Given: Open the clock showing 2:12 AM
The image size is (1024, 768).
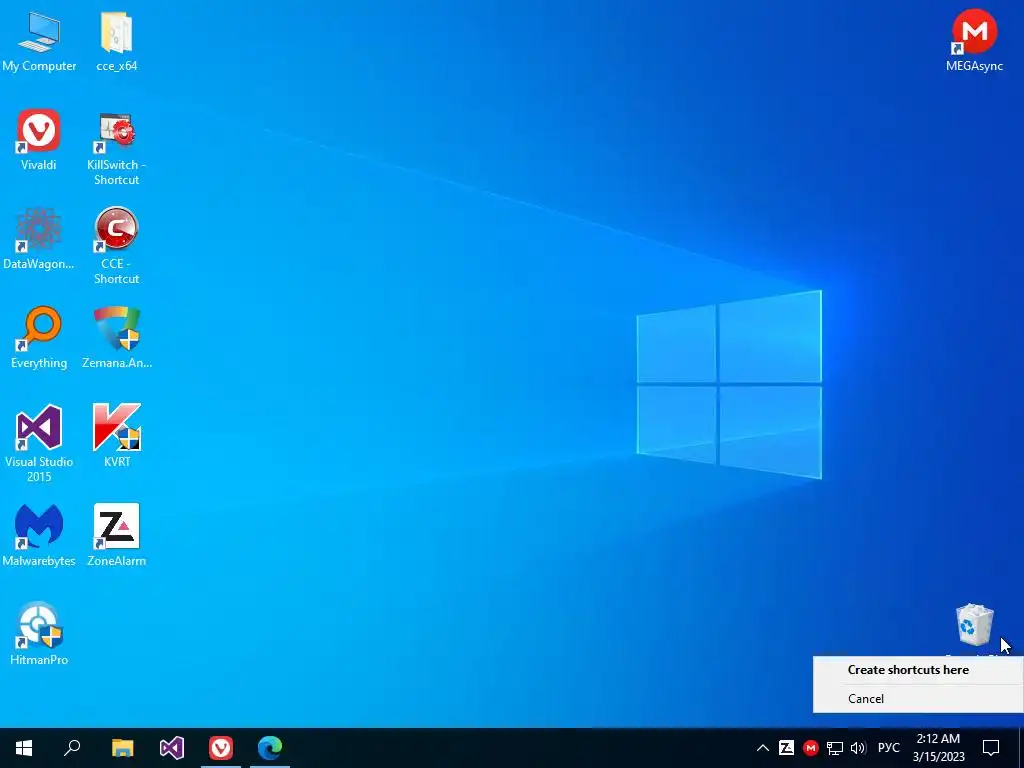Looking at the screenshot, I should coord(938,748).
